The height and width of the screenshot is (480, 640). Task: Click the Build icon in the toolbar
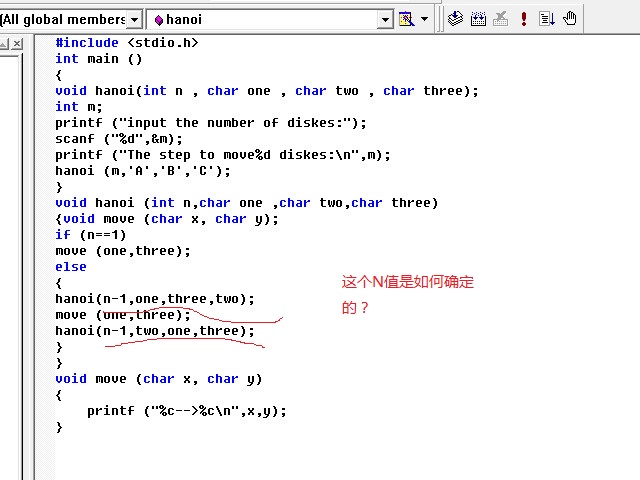478,18
